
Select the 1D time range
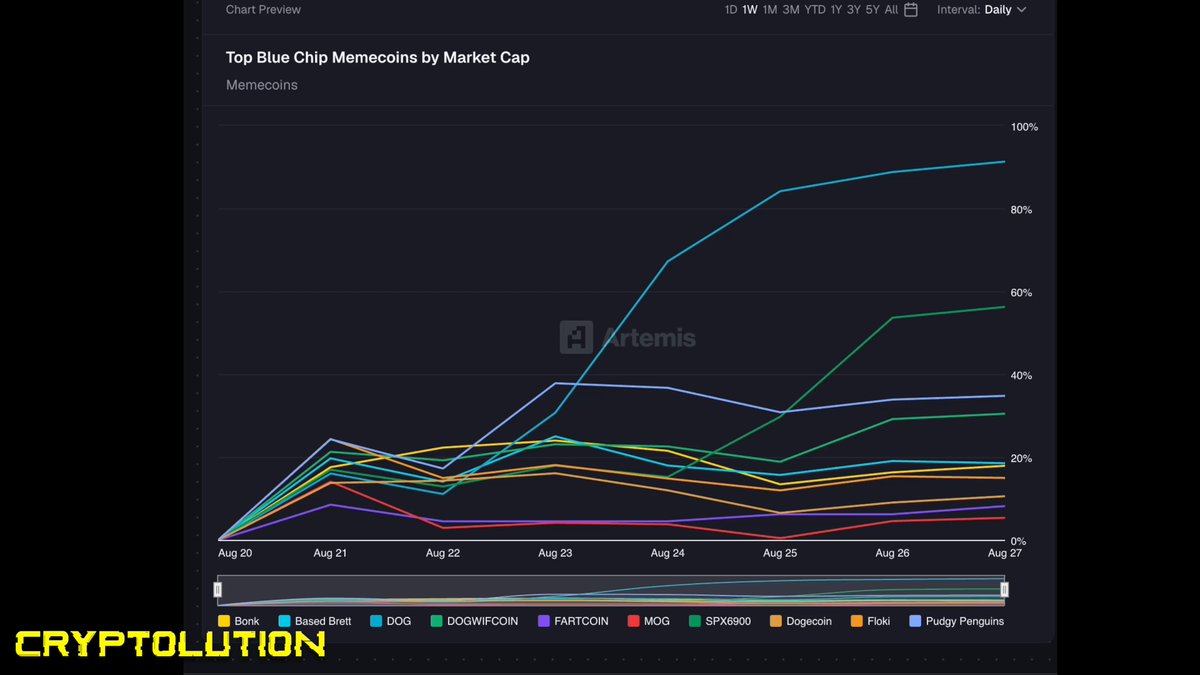(731, 10)
